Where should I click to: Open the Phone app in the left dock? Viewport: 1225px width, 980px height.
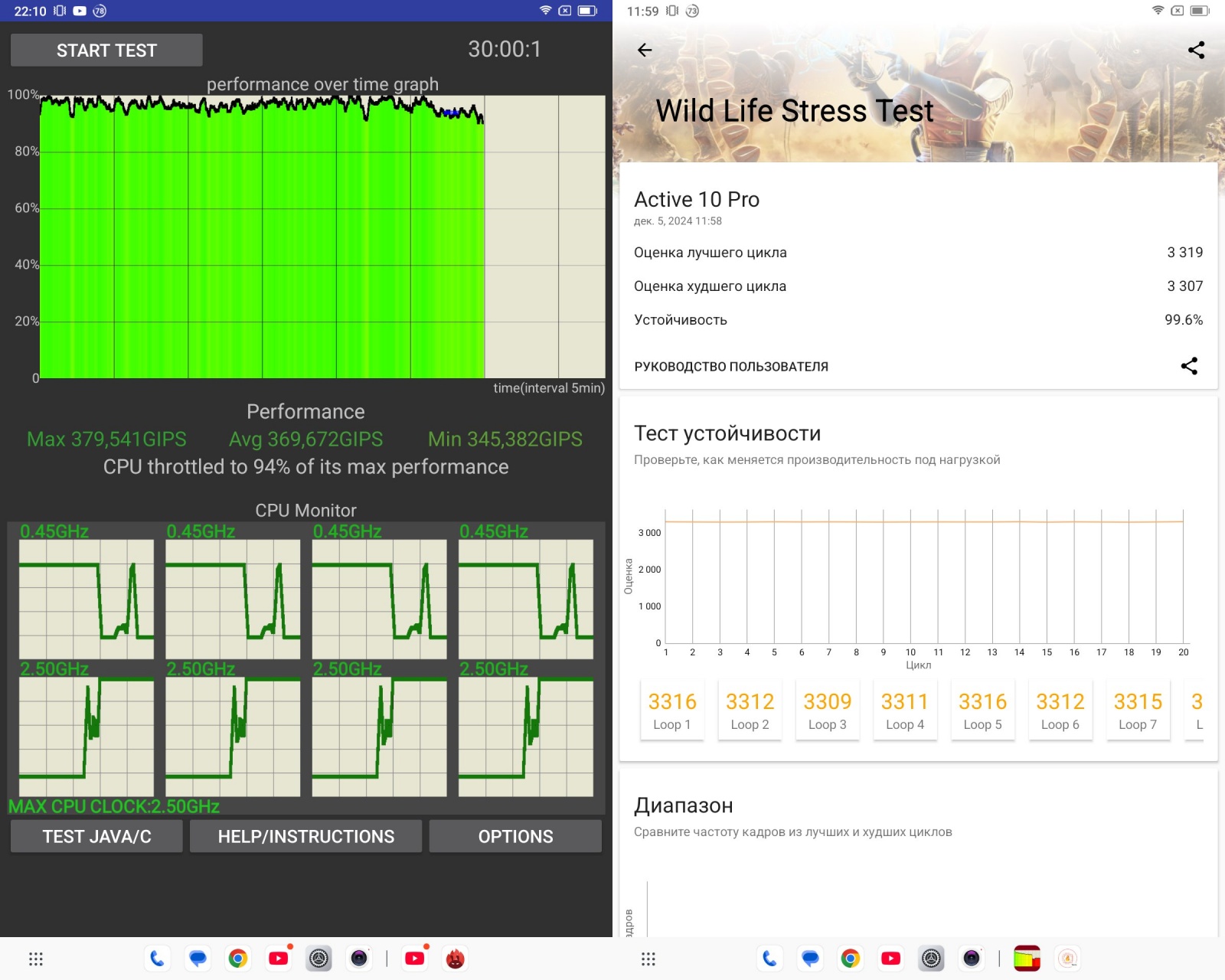click(x=157, y=959)
